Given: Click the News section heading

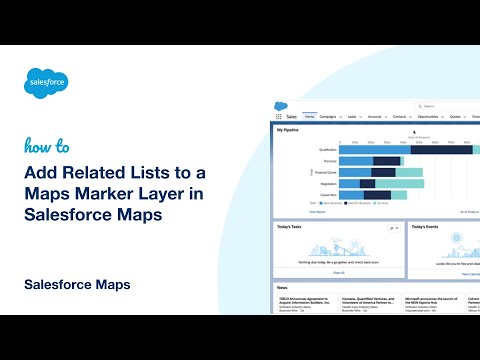Looking at the screenshot, I should pos(282,287).
